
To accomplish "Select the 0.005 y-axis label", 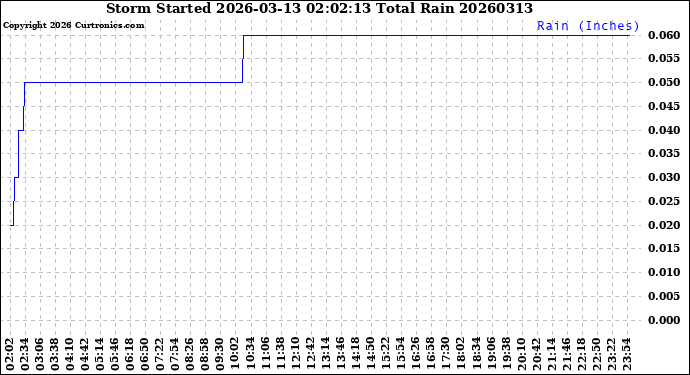I will [664, 296].
